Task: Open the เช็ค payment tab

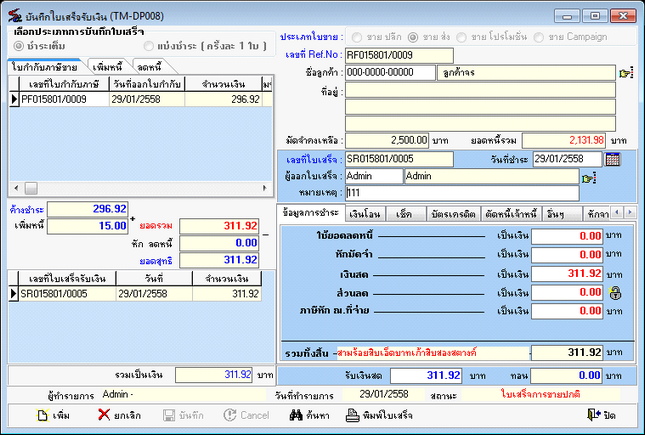Action: [404, 214]
